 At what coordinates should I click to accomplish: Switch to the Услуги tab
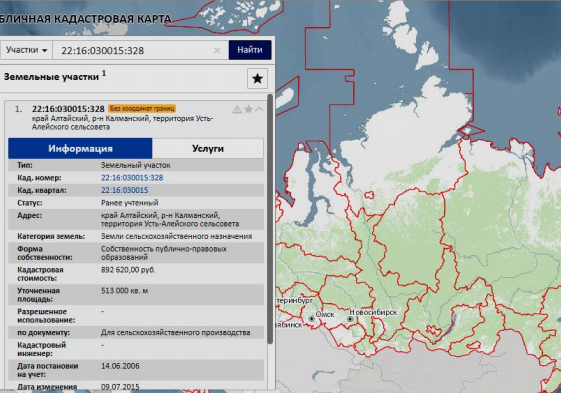coord(208,149)
